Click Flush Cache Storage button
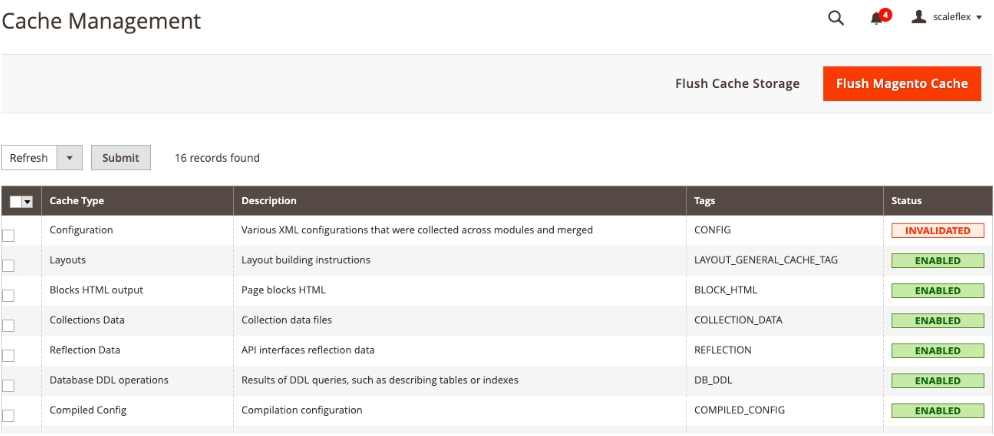This screenshot has height=436, width=994. coord(737,84)
